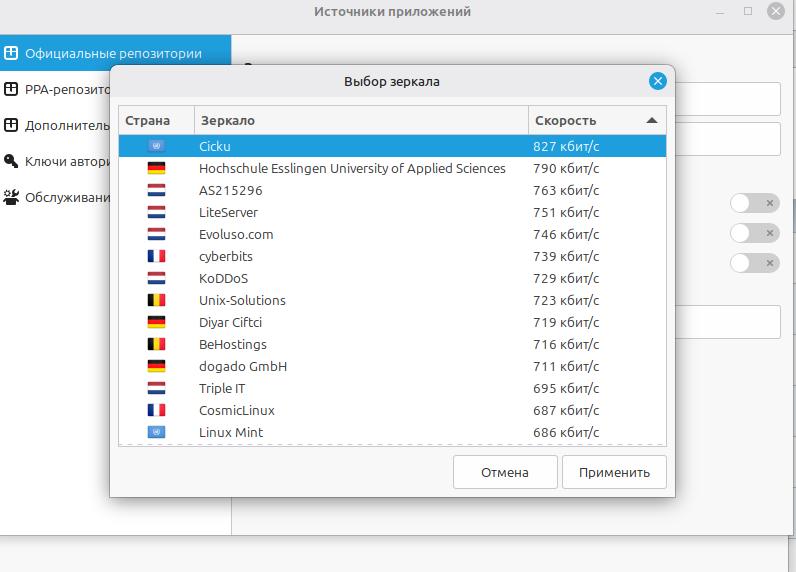Open the Additional repositories section
The width and height of the screenshot is (796, 572).
60,125
